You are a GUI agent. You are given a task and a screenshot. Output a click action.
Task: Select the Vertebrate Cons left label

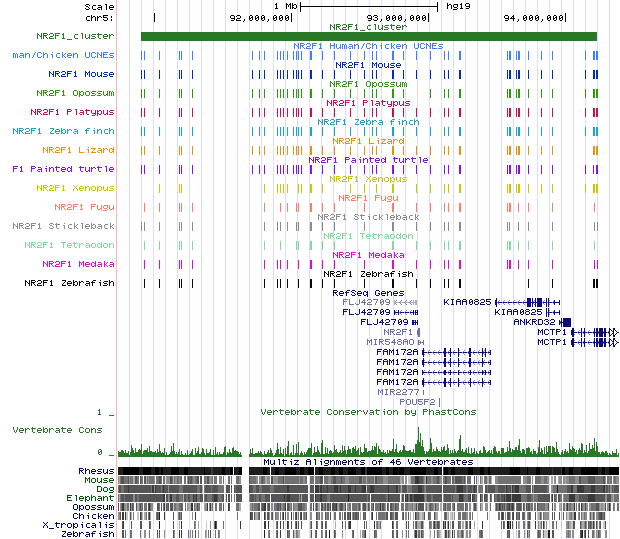(57, 429)
